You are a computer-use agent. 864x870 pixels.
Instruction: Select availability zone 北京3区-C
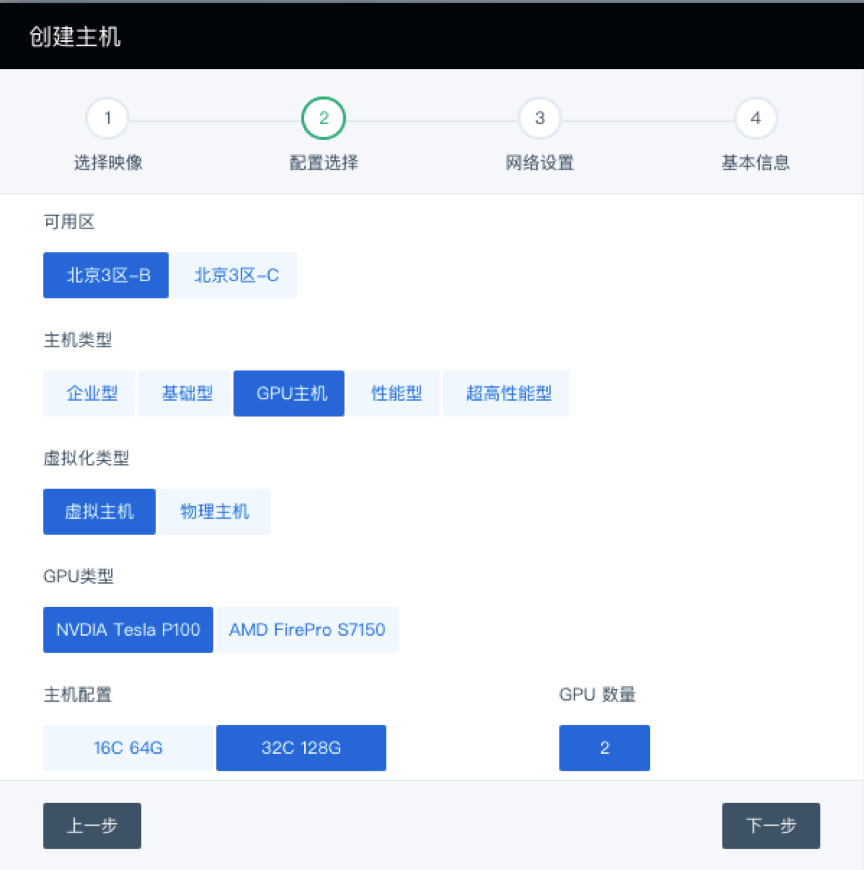coord(234,275)
